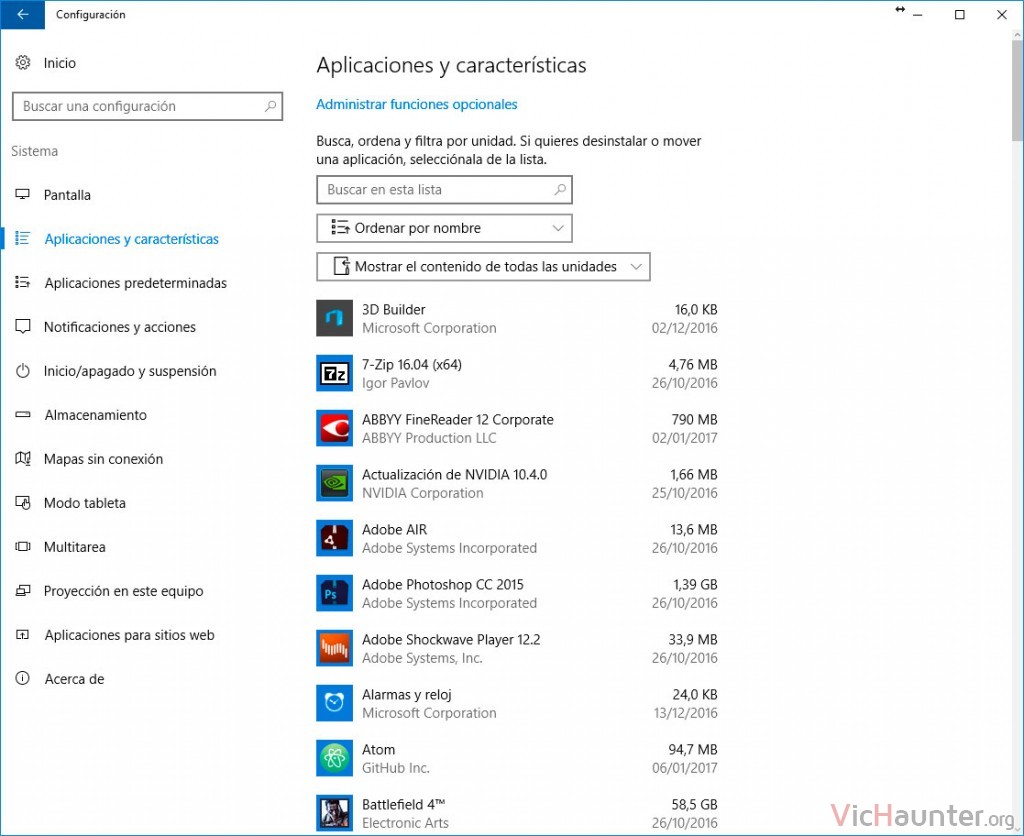Open Multitarea settings
This screenshot has height=836, width=1024.
(74, 547)
